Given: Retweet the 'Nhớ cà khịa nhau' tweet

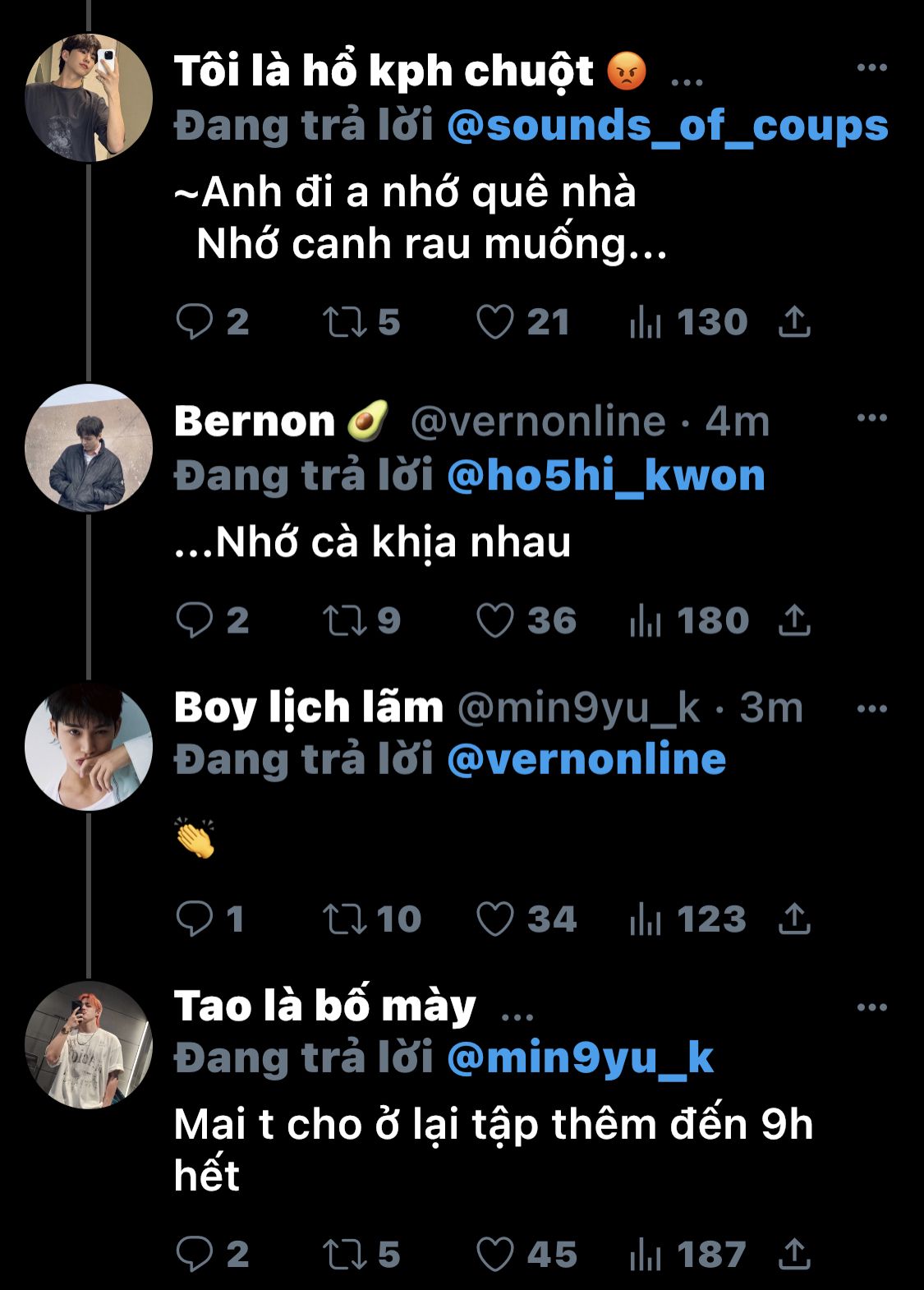Looking at the screenshot, I should pos(344,620).
